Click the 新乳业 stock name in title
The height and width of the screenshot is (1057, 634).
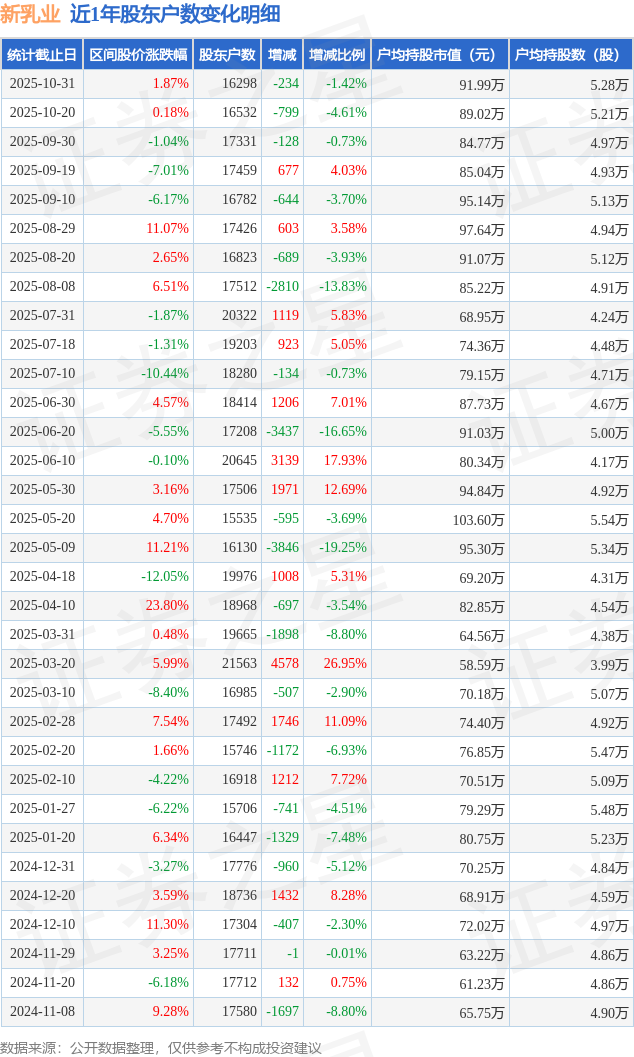[30, 14]
